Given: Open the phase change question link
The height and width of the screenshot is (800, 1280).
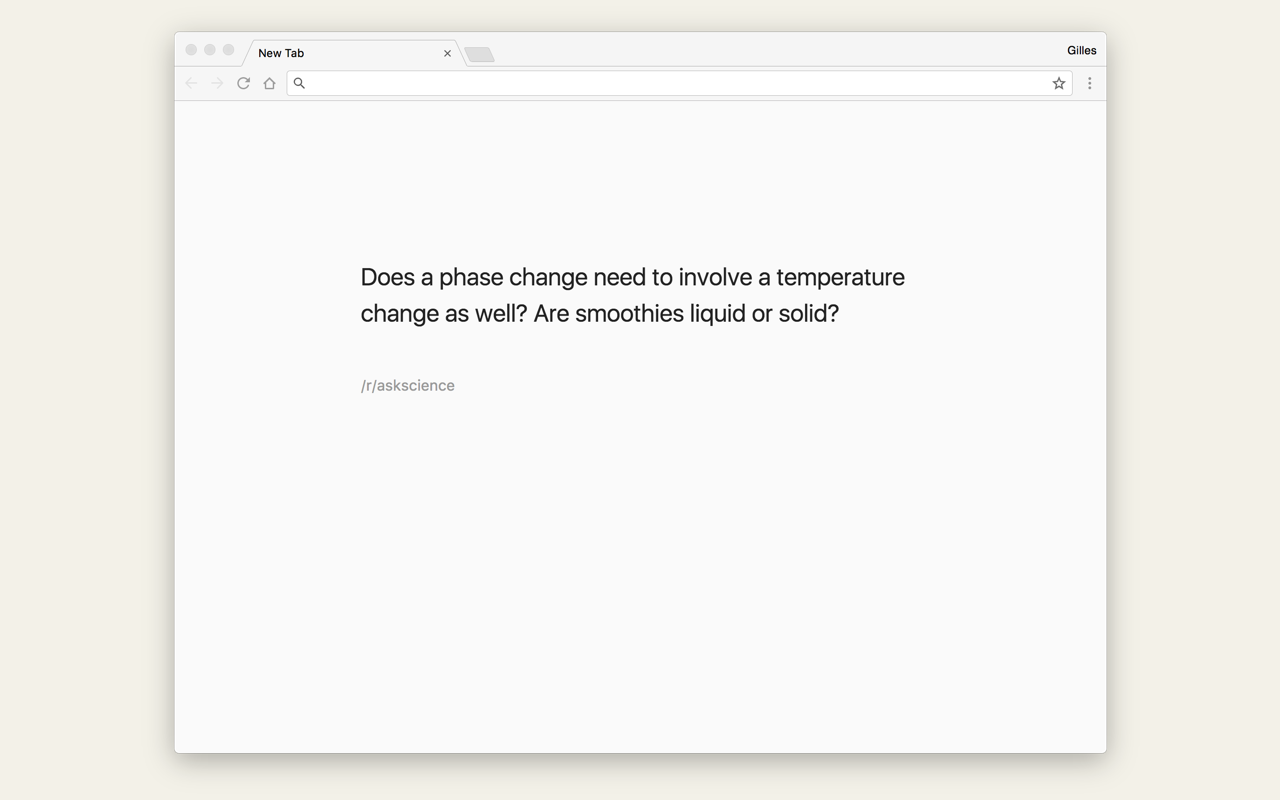Looking at the screenshot, I should 632,295.
